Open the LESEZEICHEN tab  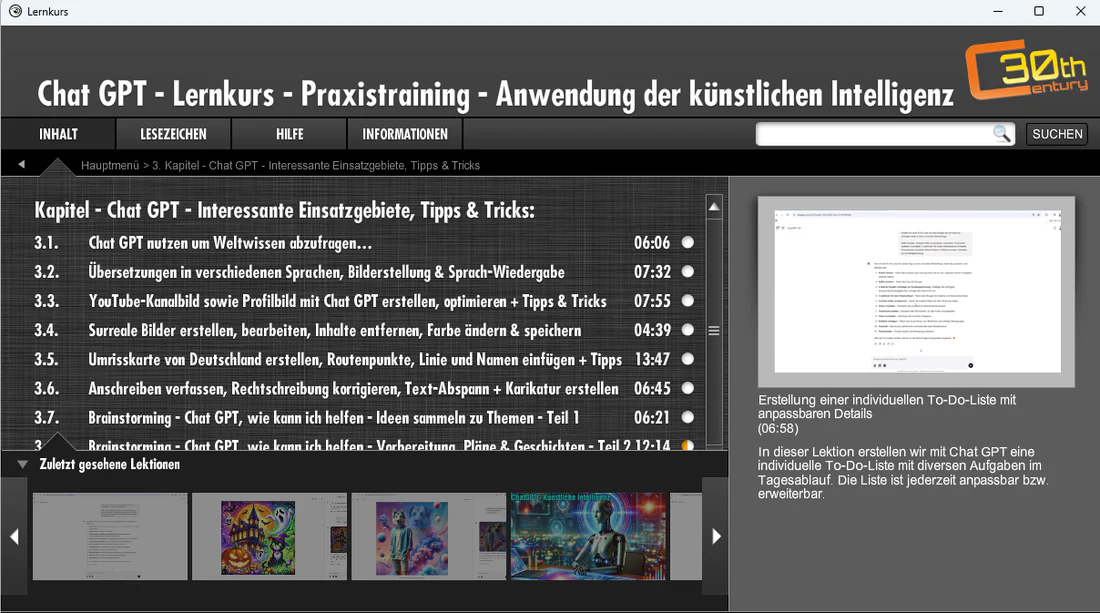click(173, 134)
